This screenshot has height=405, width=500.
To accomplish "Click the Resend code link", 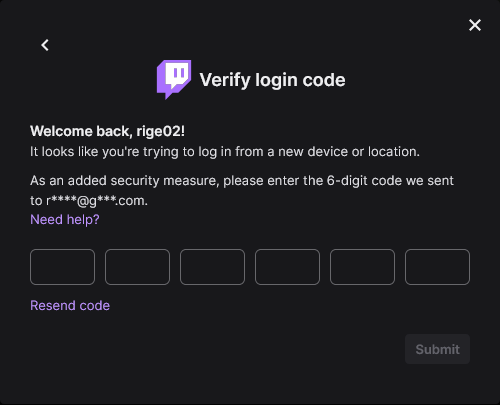I will (x=70, y=306).
